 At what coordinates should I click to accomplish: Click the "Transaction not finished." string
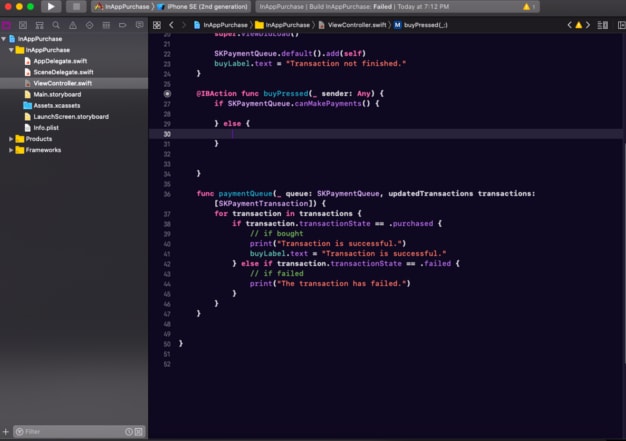point(346,63)
